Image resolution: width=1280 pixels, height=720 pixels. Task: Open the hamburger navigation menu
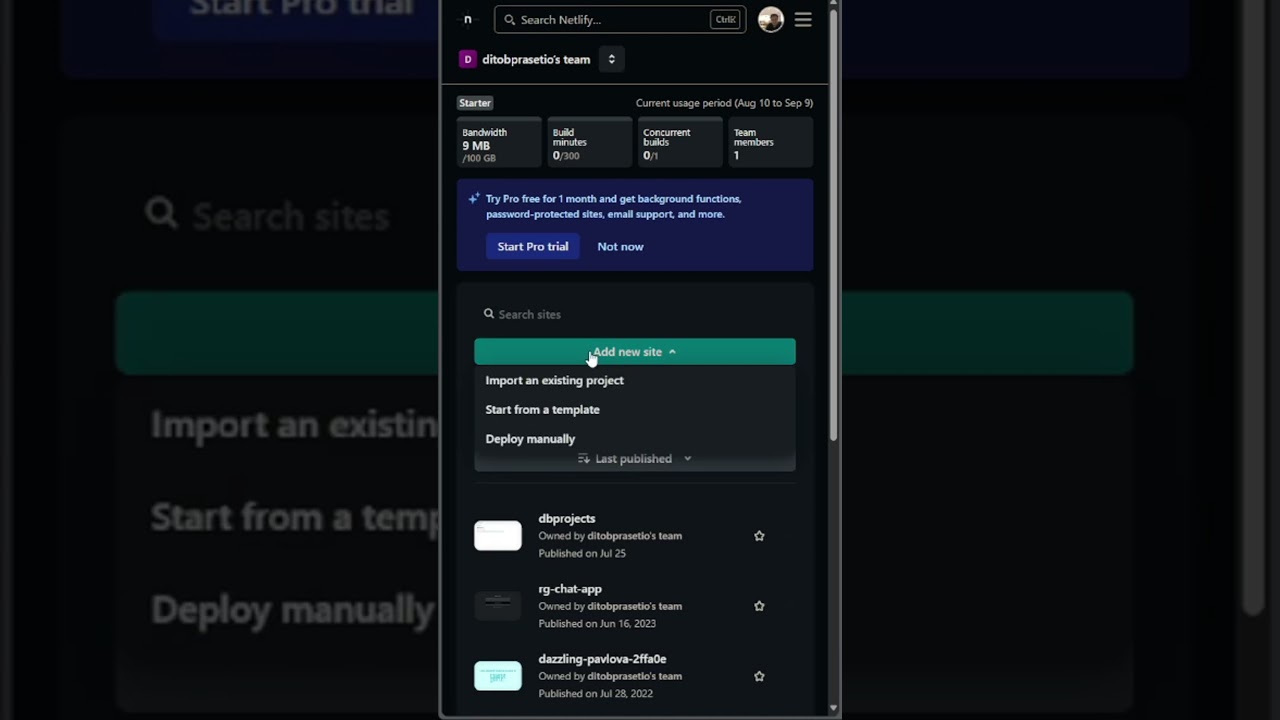(803, 20)
